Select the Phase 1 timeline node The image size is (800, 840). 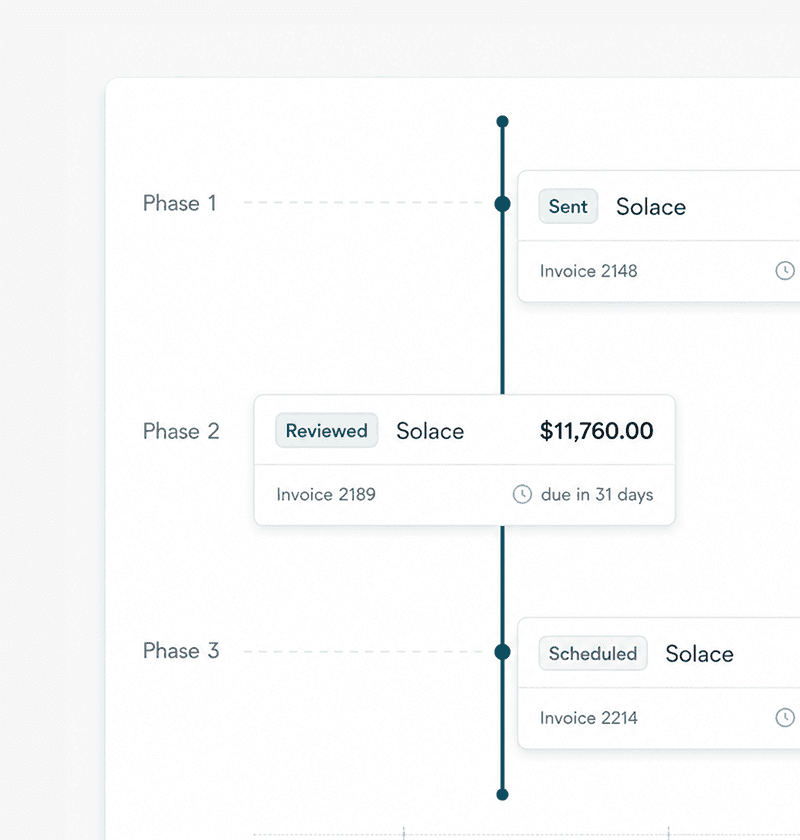click(x=502, y=204)
